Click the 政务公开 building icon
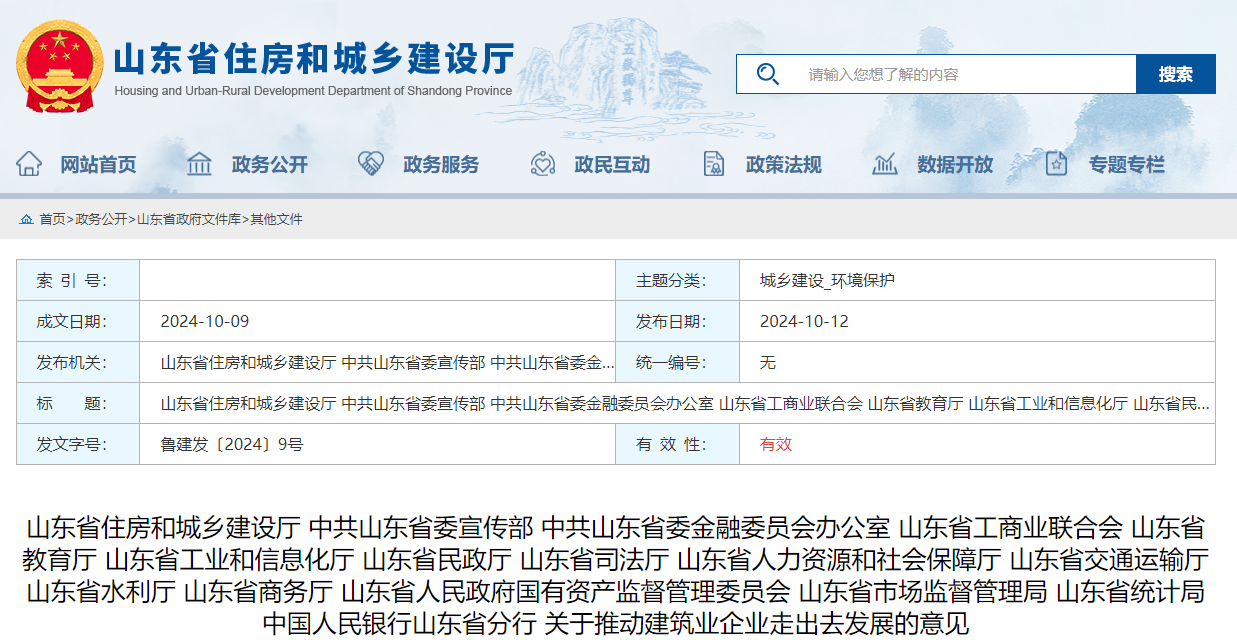 click(199, 164)
